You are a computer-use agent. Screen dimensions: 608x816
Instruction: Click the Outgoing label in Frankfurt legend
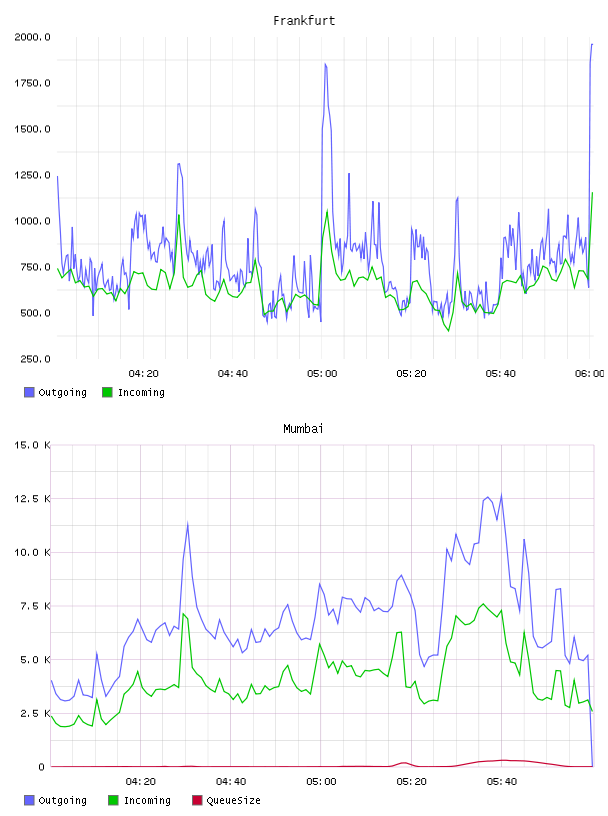(x=62, y=393)
